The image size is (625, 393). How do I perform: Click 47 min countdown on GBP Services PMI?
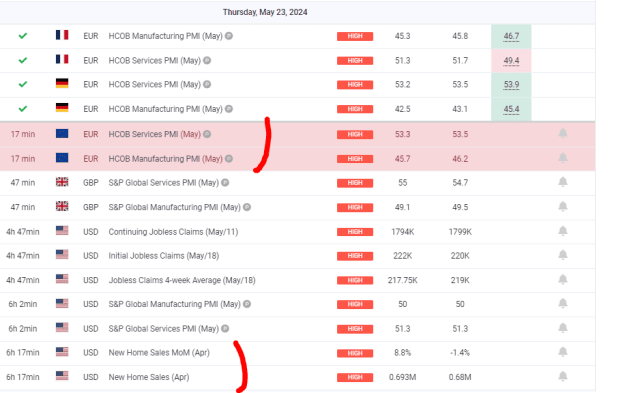23,183
